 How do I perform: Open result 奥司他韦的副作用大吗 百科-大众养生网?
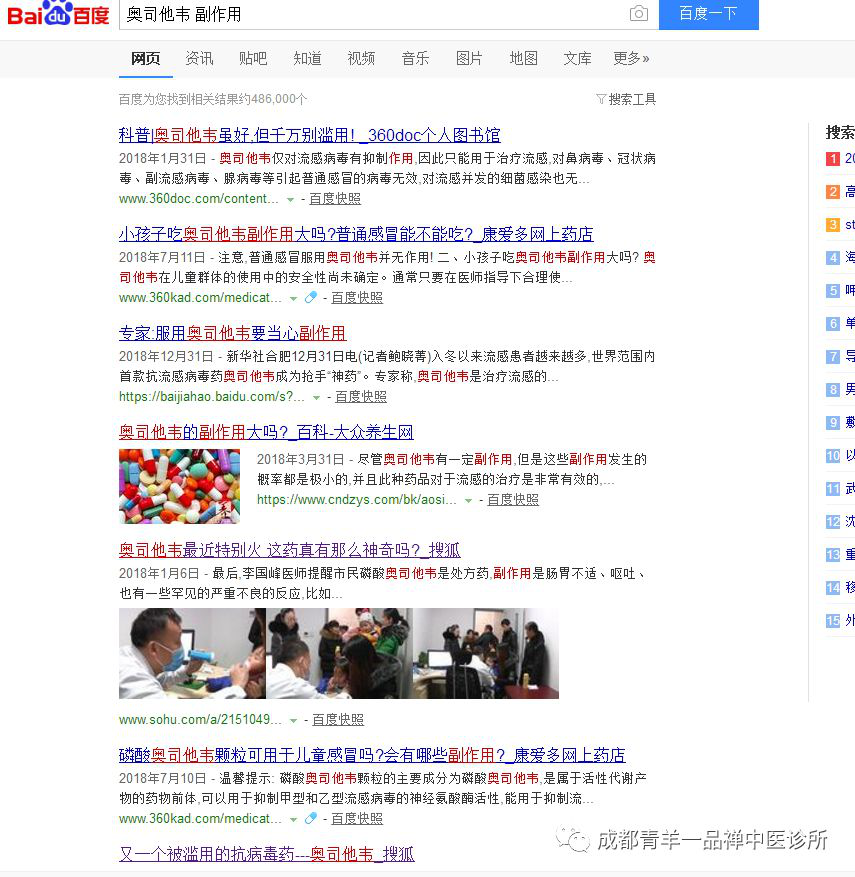[266, 432]
